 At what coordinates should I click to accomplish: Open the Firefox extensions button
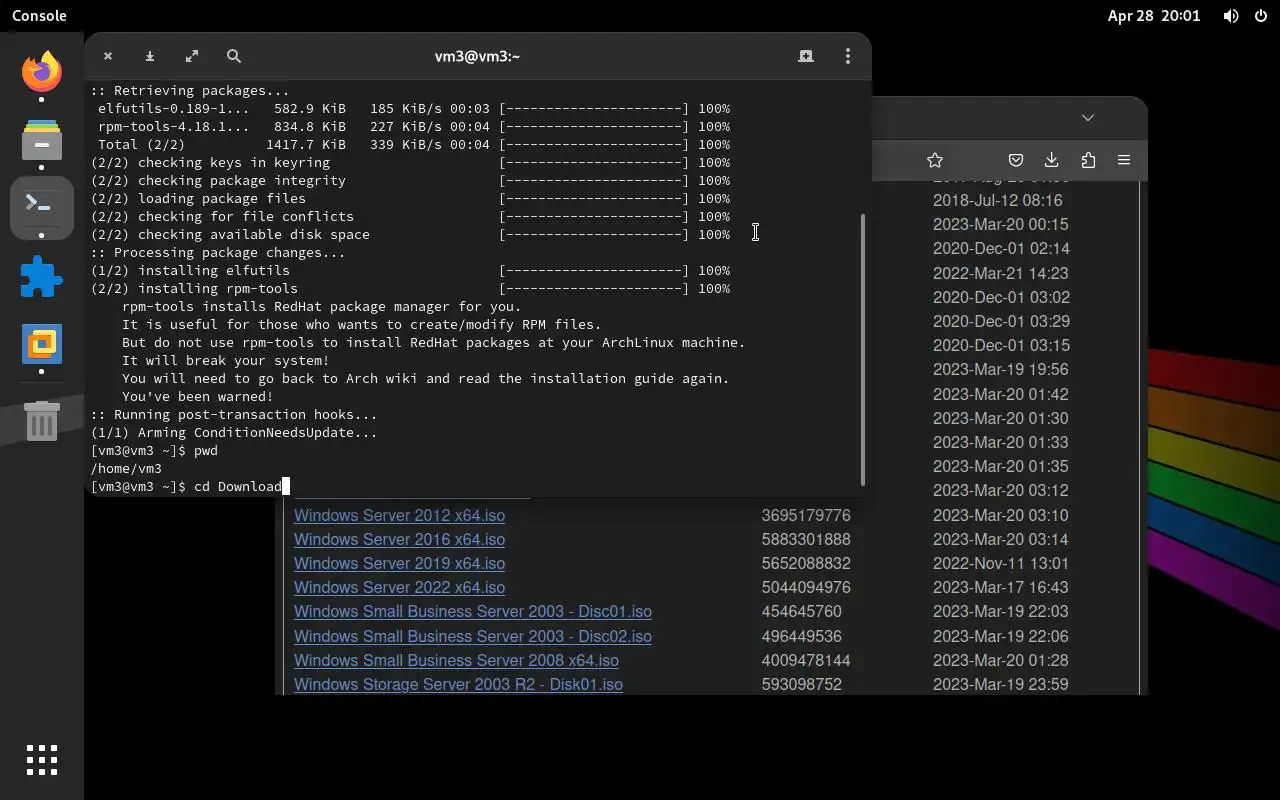tap(1088, 160)
